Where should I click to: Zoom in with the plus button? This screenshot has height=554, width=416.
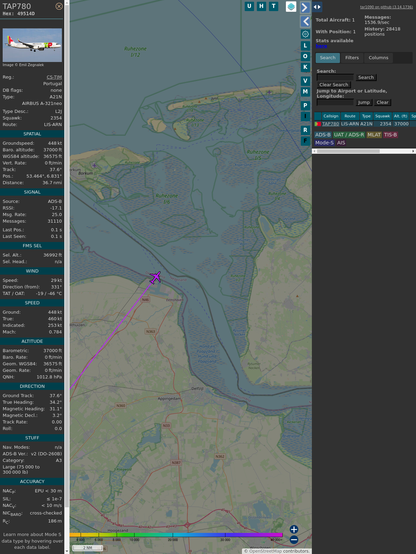[294, 529]
